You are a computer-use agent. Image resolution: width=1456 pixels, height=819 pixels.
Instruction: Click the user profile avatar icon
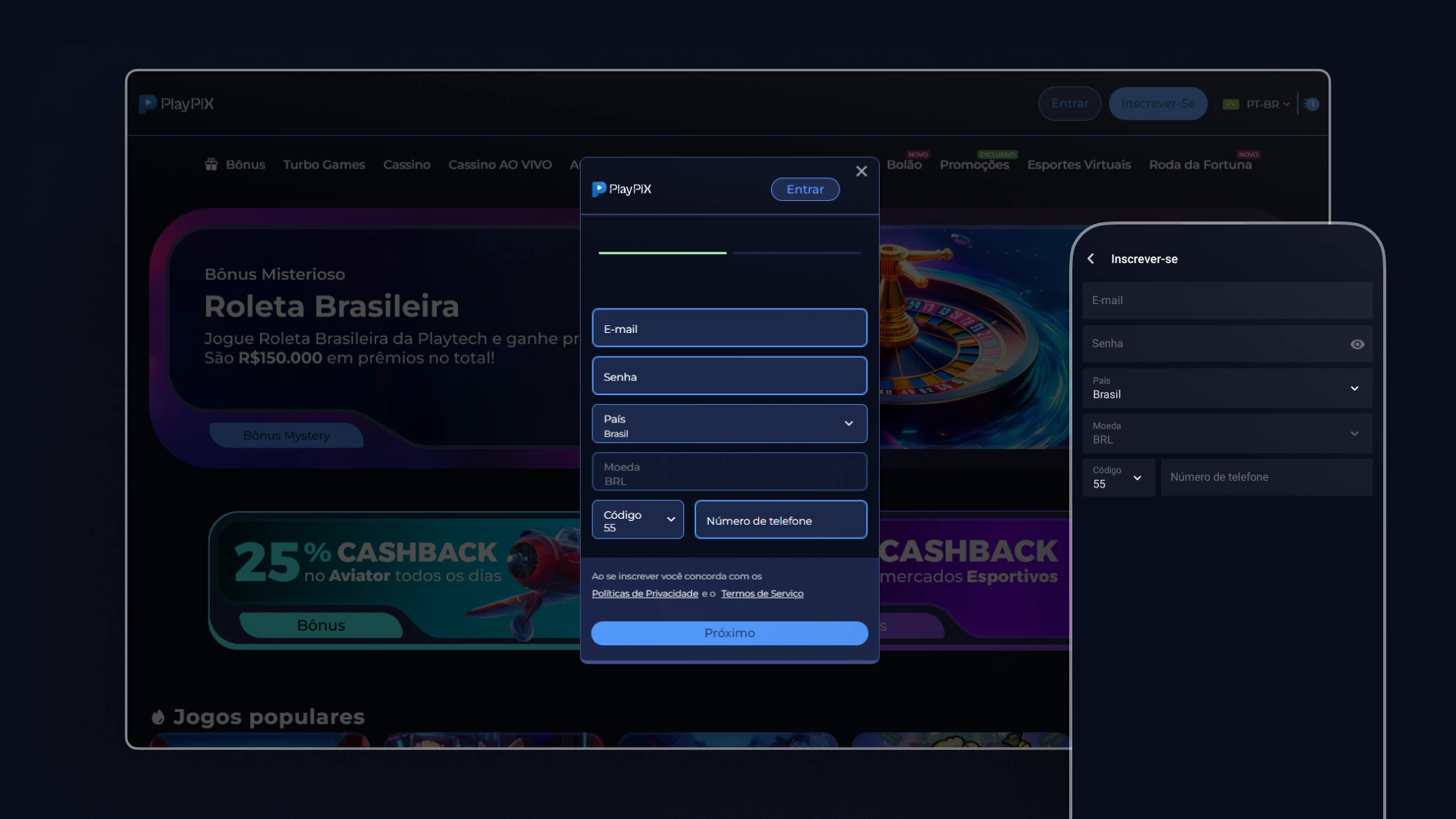(1311, 104)
